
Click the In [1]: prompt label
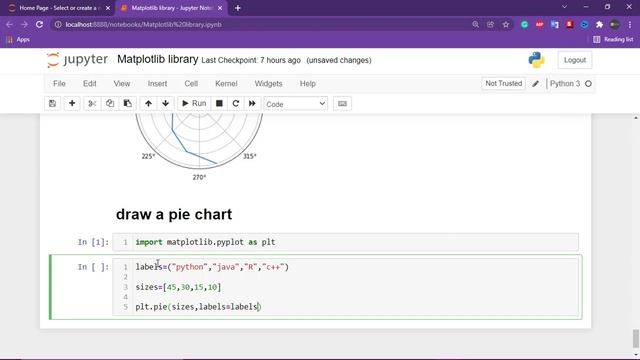click(93, 242)
